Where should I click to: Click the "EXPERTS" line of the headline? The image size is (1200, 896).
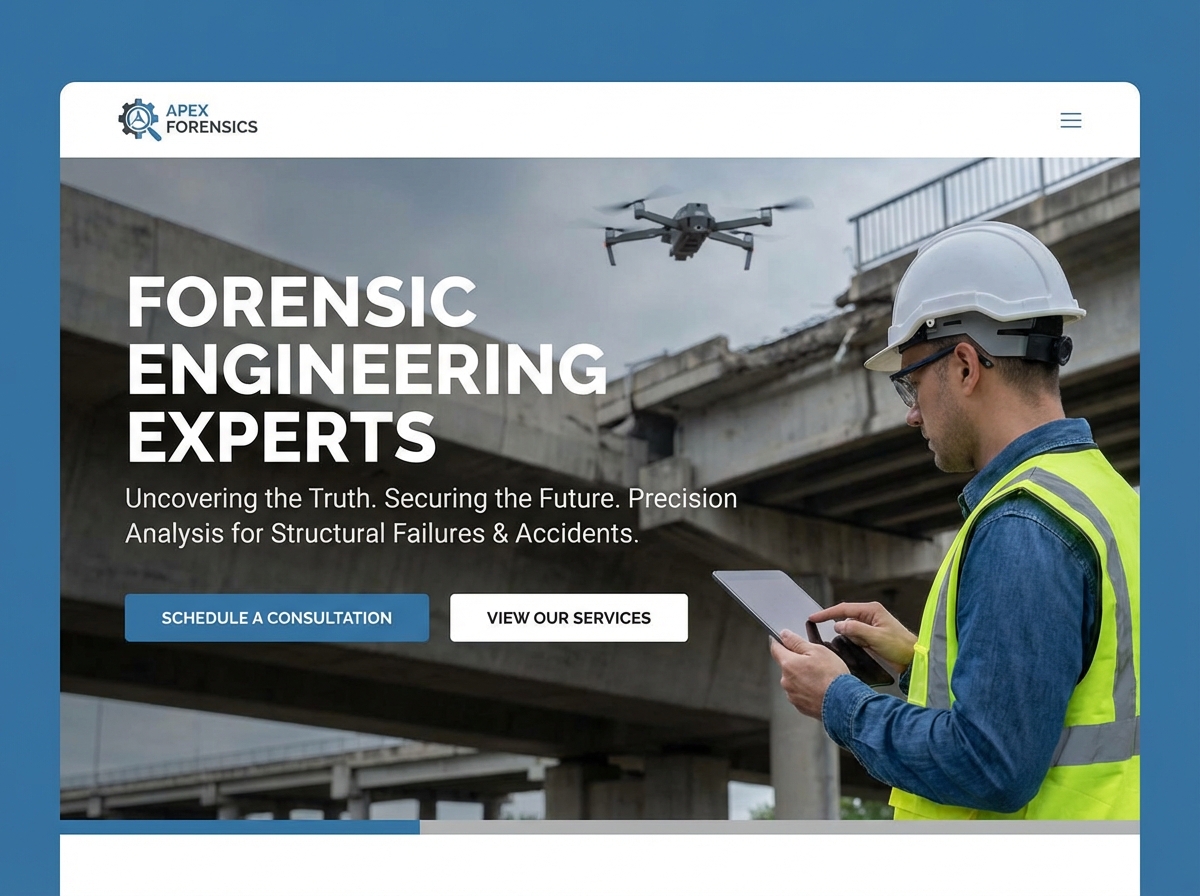280,437
